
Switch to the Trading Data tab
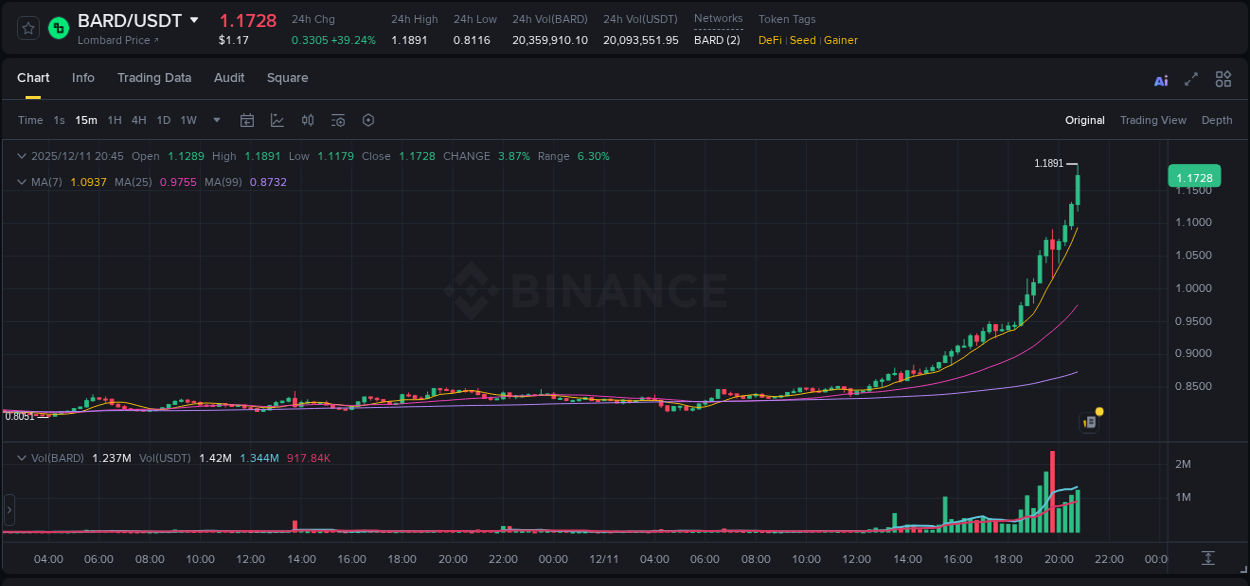click(154, 77)
